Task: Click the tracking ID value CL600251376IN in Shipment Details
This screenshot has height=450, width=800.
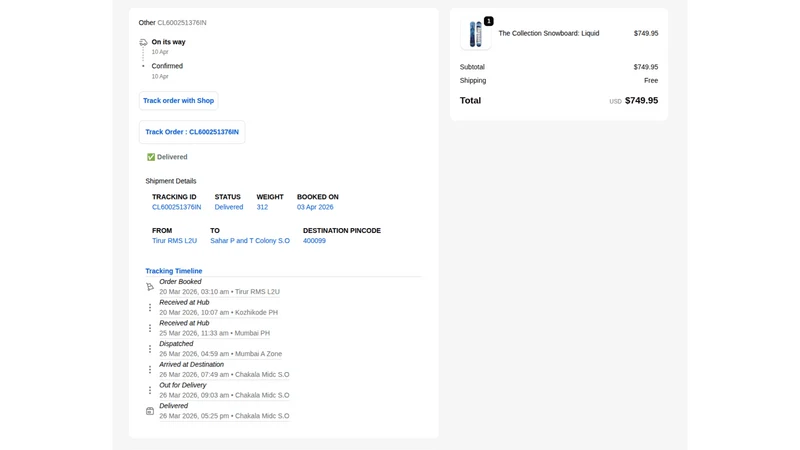Action: (177, 207)
